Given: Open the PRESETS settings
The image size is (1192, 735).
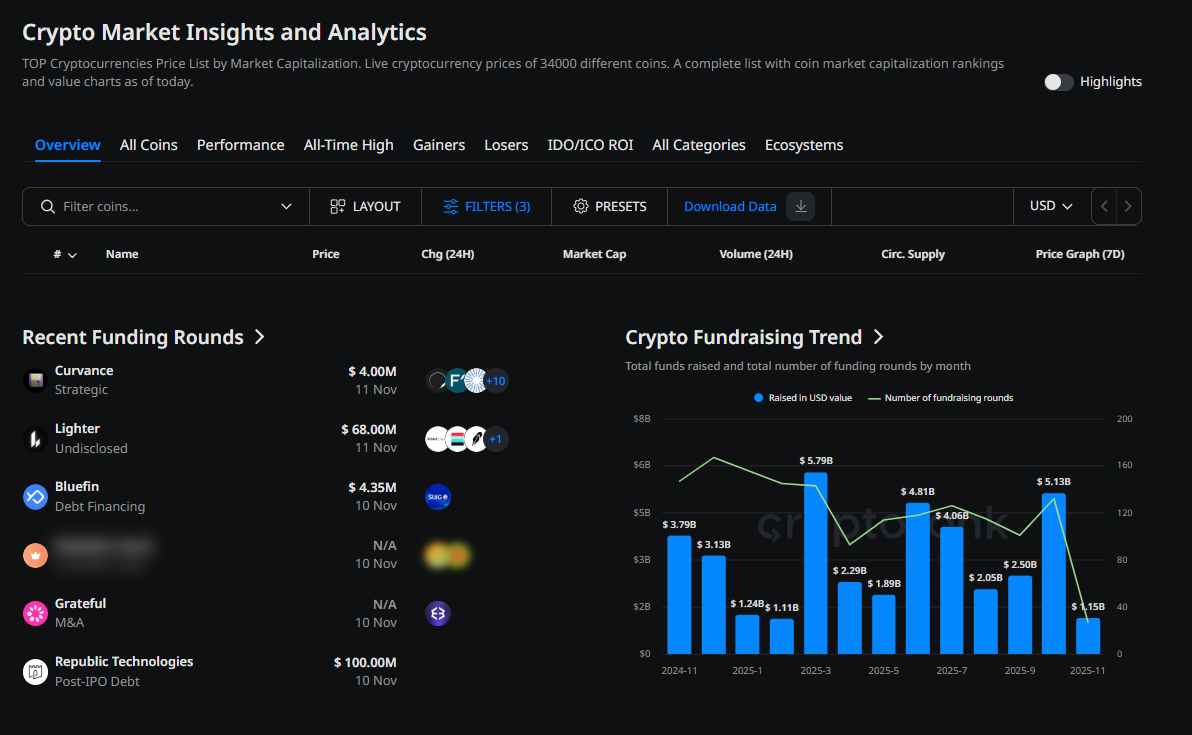Looking at the screenshot, I should (610, 207).
